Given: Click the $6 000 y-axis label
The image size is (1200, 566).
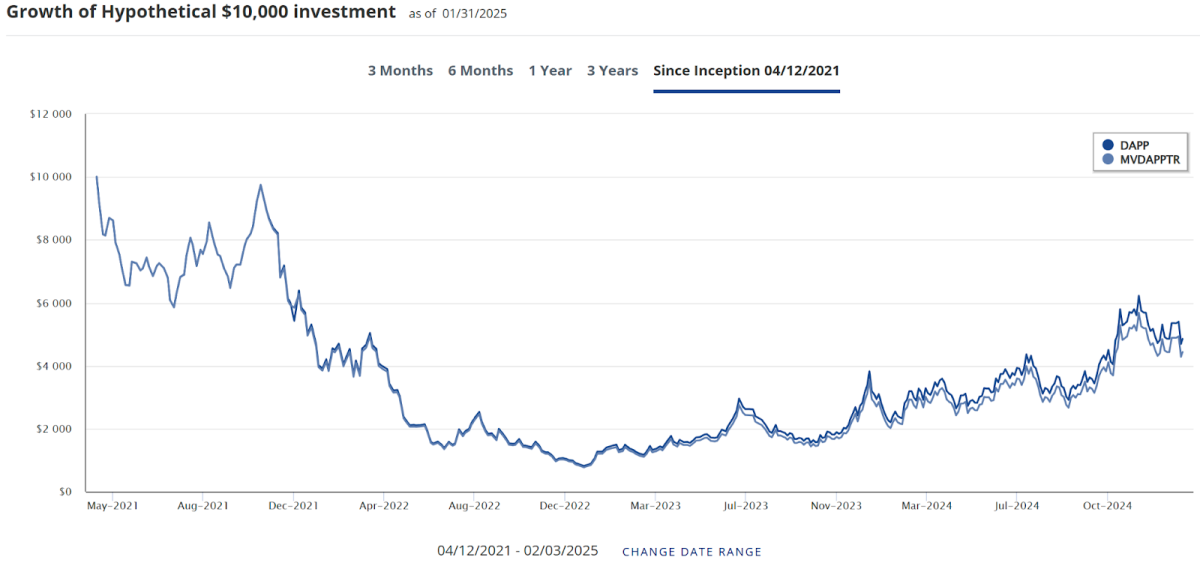Looking at the screenshot, I should [x=54, y=303].
